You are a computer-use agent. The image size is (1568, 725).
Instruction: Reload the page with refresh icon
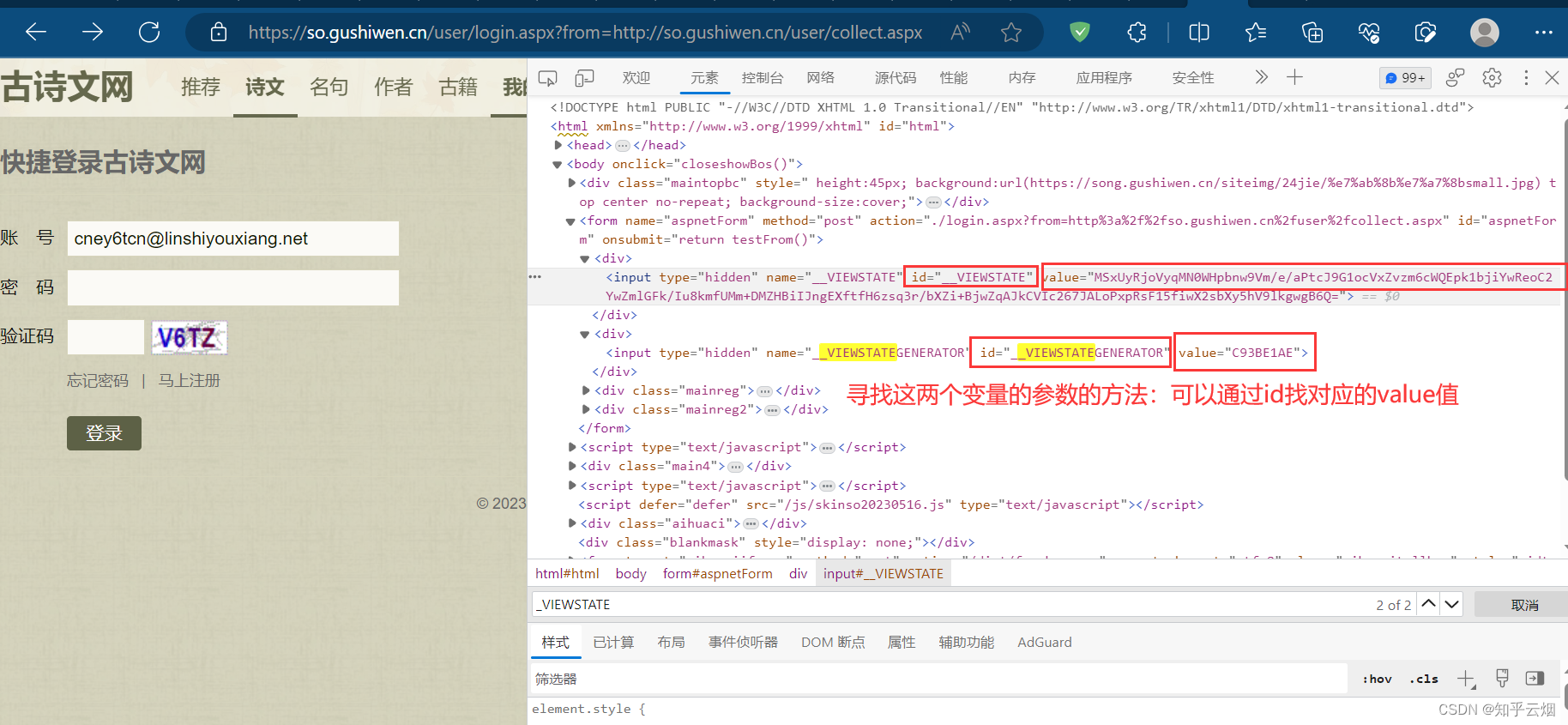[149, 33]
